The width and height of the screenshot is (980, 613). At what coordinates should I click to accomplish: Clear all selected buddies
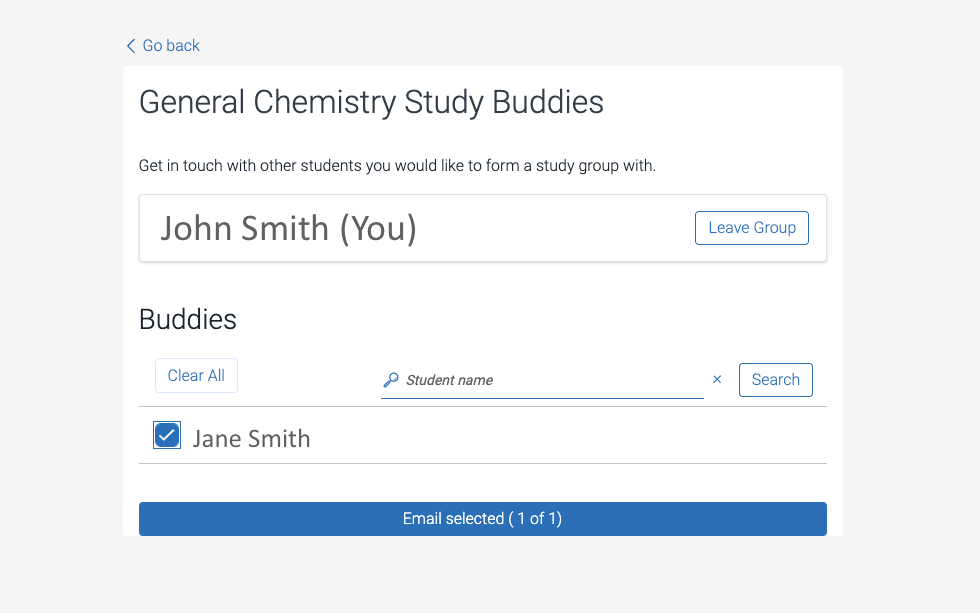[196, 376]
